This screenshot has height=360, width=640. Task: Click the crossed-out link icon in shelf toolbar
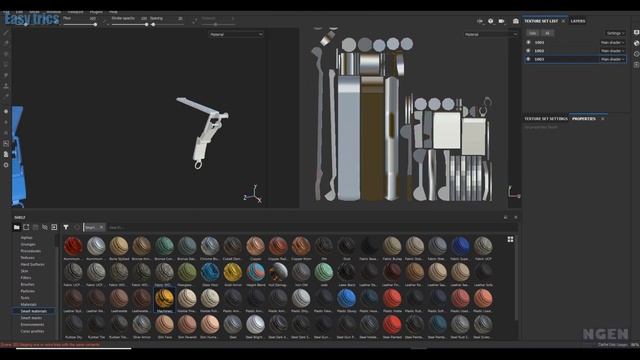click(x=45, y=227)
